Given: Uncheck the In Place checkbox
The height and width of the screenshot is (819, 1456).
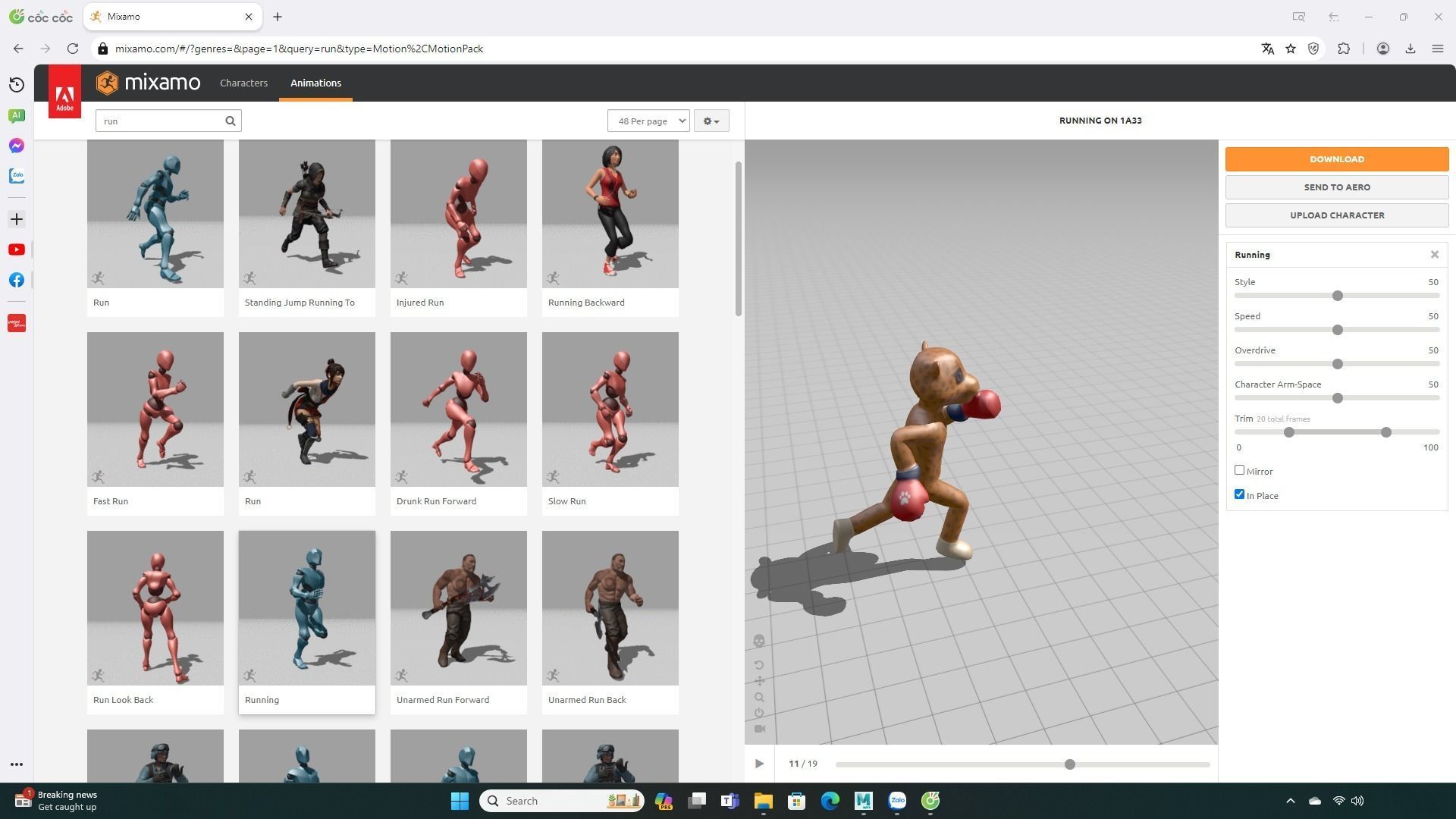Looking at the screenshot, I should pos(1239,494).
